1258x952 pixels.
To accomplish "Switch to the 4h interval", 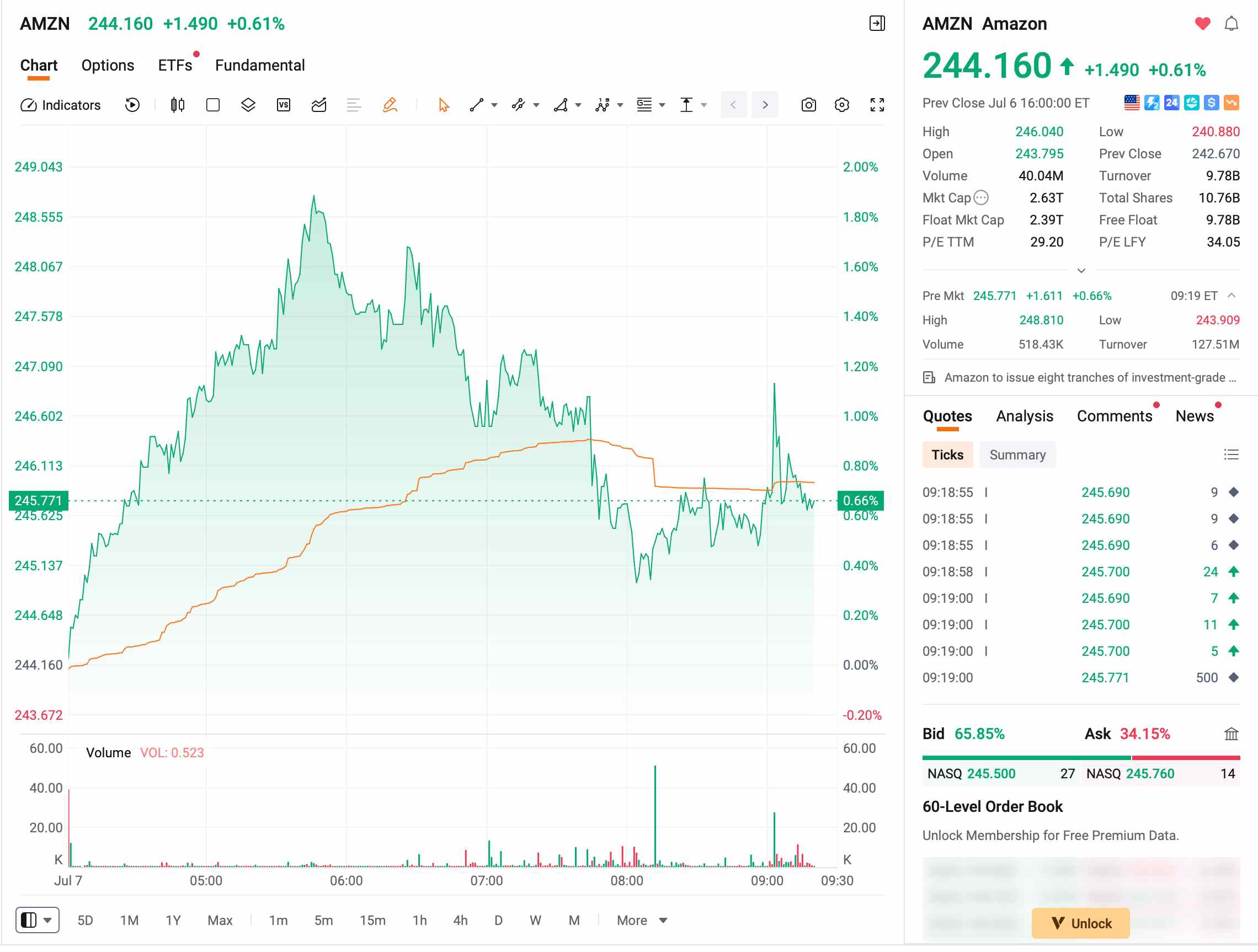I will (460, 920).
